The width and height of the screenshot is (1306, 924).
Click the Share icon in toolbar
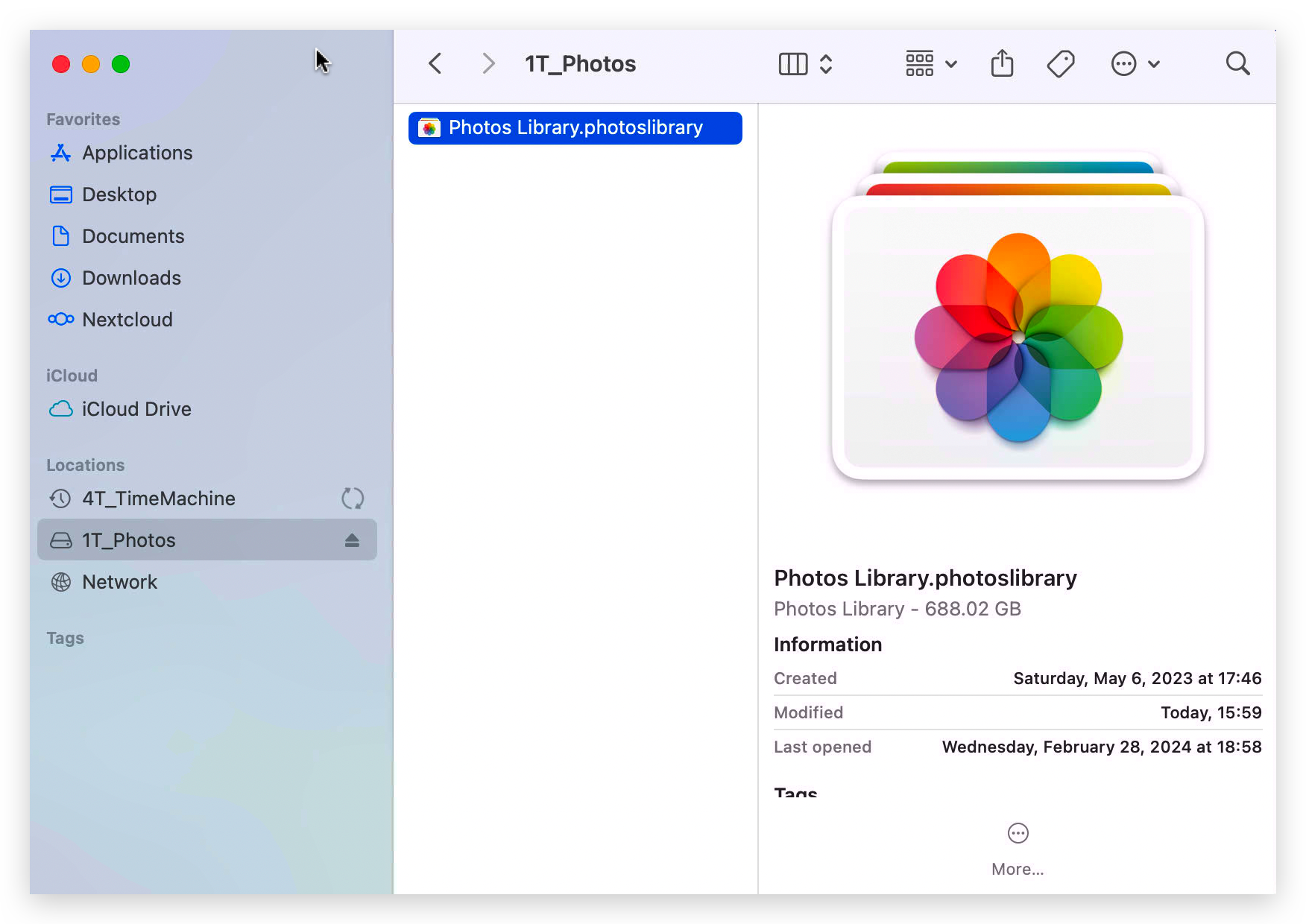[x=1002, y=64]
